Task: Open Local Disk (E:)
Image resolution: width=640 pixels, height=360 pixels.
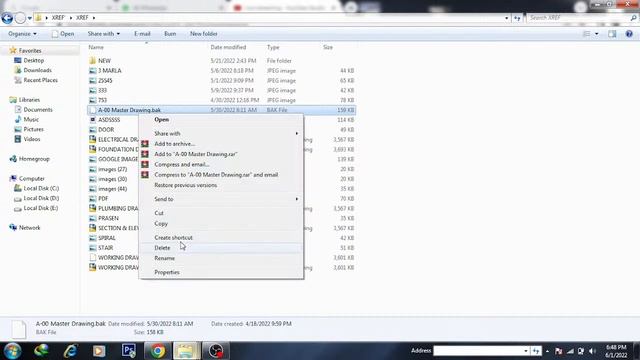Action: tap(41, 208)
